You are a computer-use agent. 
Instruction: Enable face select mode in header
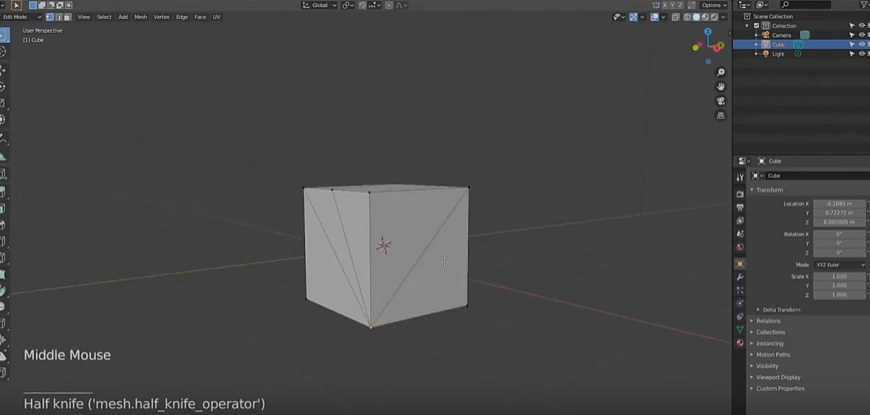[66, 17]
